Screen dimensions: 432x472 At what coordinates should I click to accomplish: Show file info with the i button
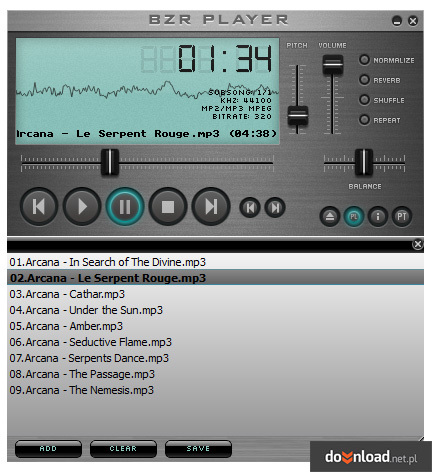[378, 217]
